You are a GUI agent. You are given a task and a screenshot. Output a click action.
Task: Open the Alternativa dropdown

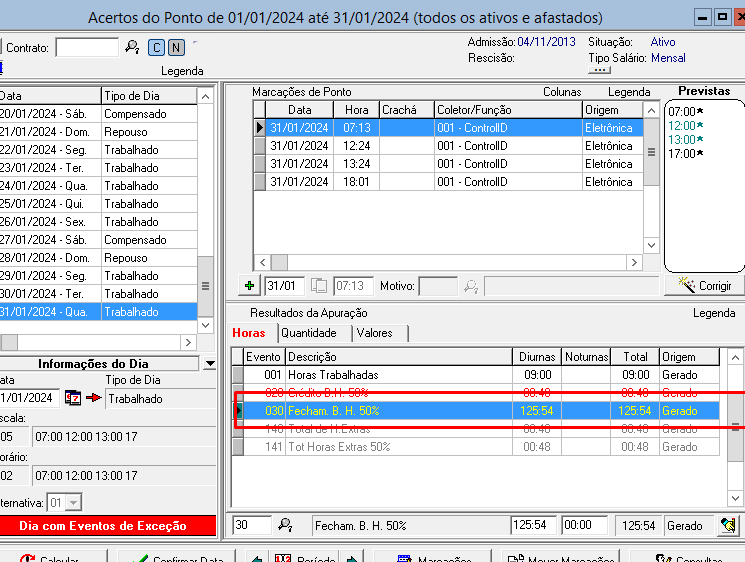74,503
